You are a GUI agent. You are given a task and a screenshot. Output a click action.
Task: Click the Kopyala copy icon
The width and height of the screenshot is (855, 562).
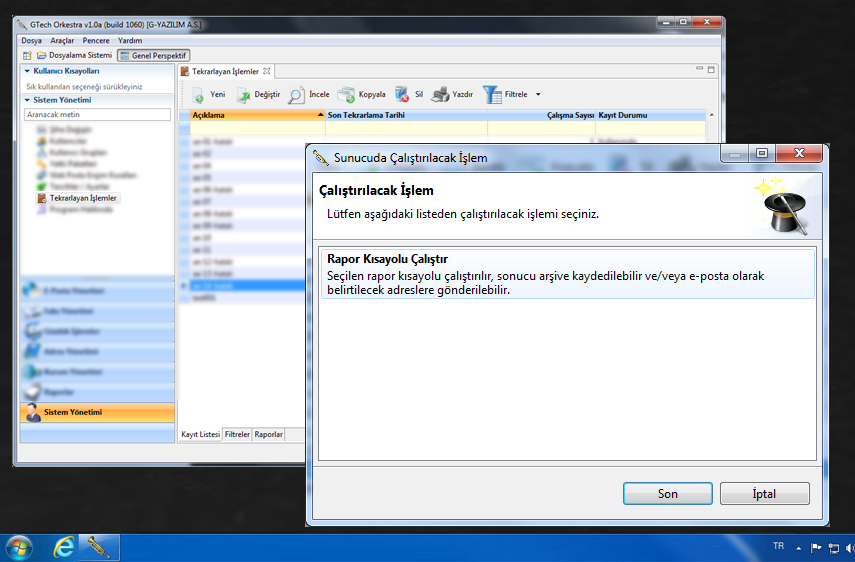pyautogui.click(x=346, y=95)
